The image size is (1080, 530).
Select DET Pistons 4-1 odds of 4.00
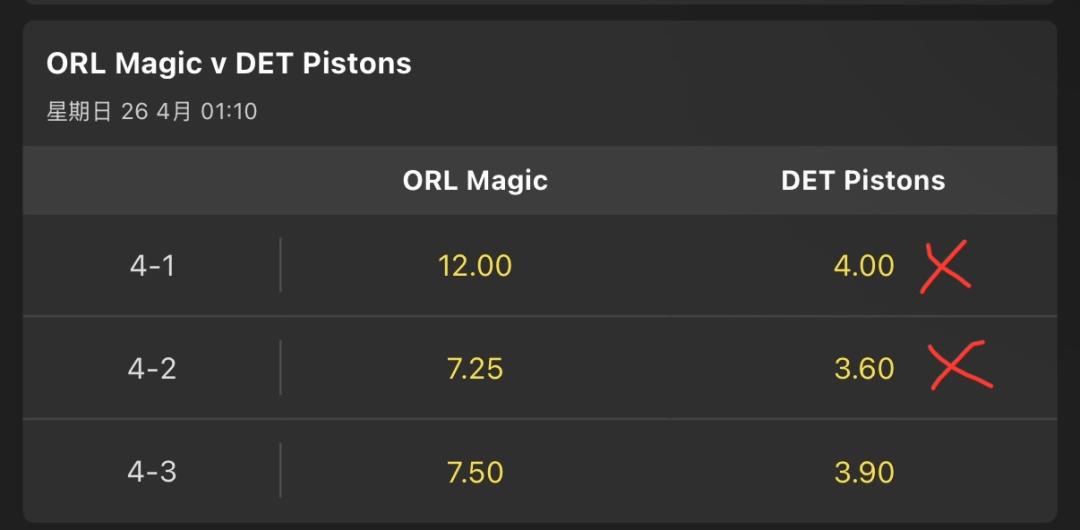point(864,266)
